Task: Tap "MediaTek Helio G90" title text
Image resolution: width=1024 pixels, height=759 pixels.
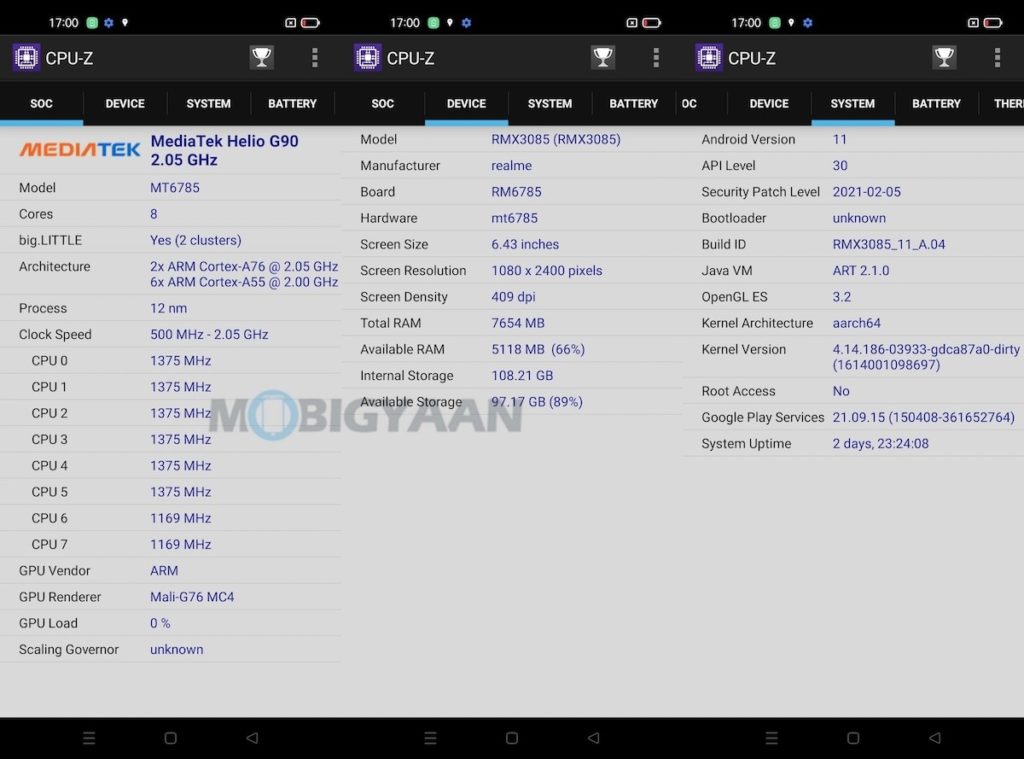Action: click(224, 141)
